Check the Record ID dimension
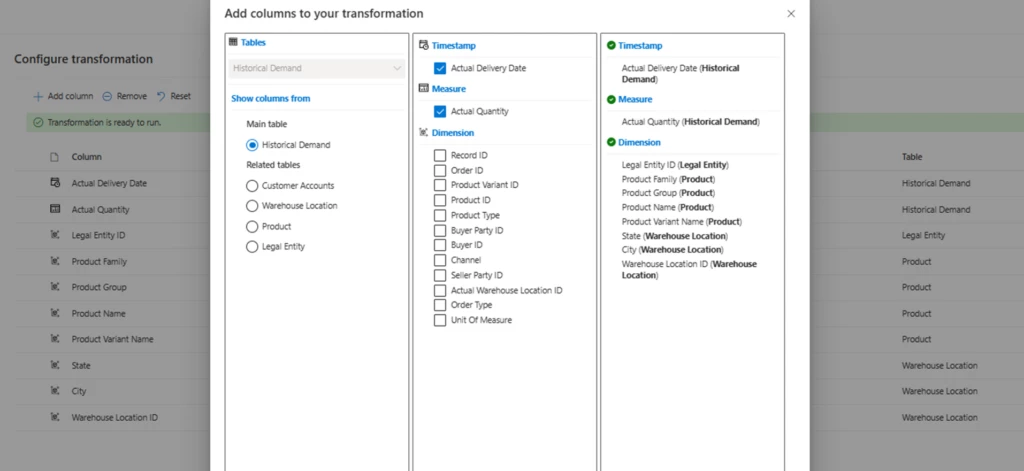Screen dimensions: 1024x471 [440, 155]
